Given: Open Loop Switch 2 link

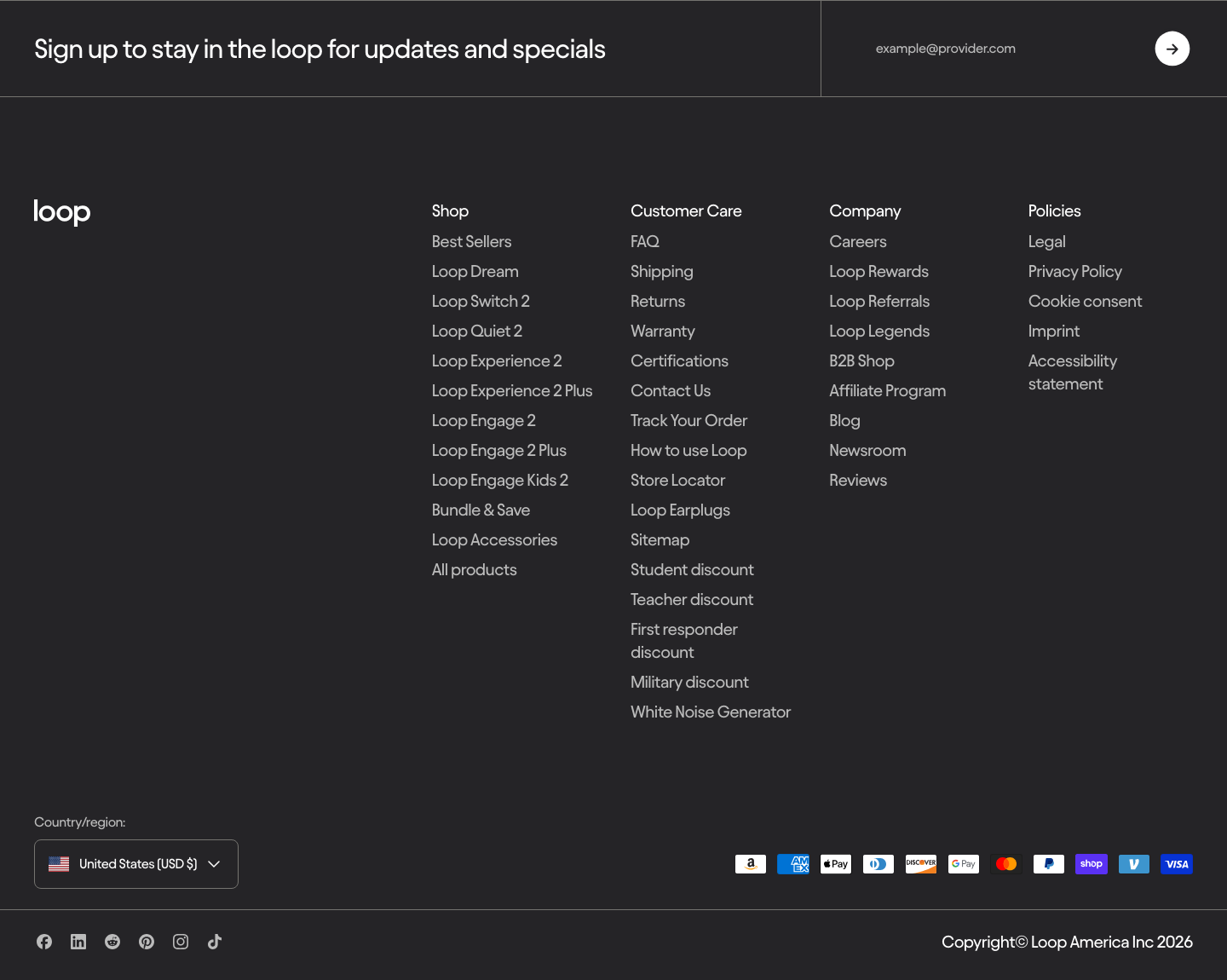Looking at the screenshot, I should point(481,301).
